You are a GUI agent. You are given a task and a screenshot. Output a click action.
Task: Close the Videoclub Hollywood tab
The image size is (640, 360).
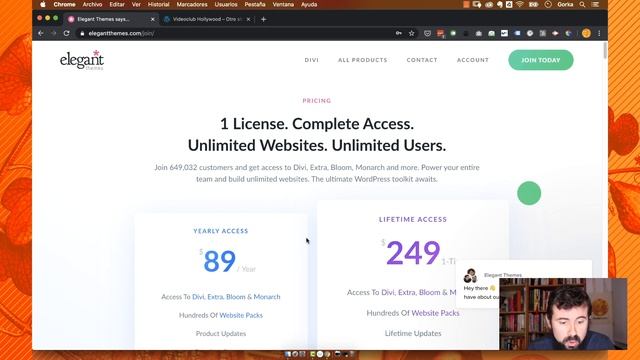pyautogui.click(x=248, y=19)
